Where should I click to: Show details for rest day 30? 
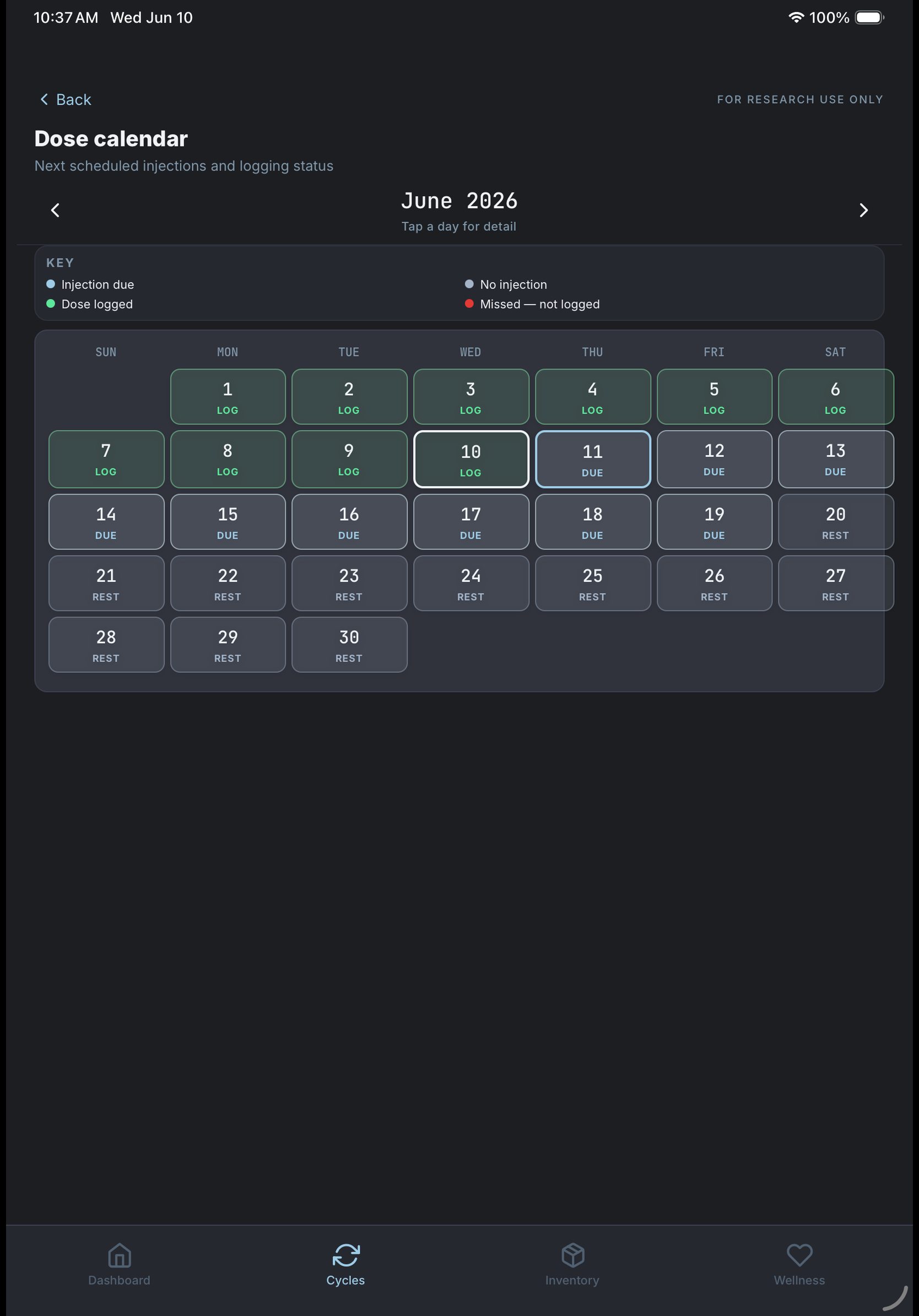tap(349, 644)
